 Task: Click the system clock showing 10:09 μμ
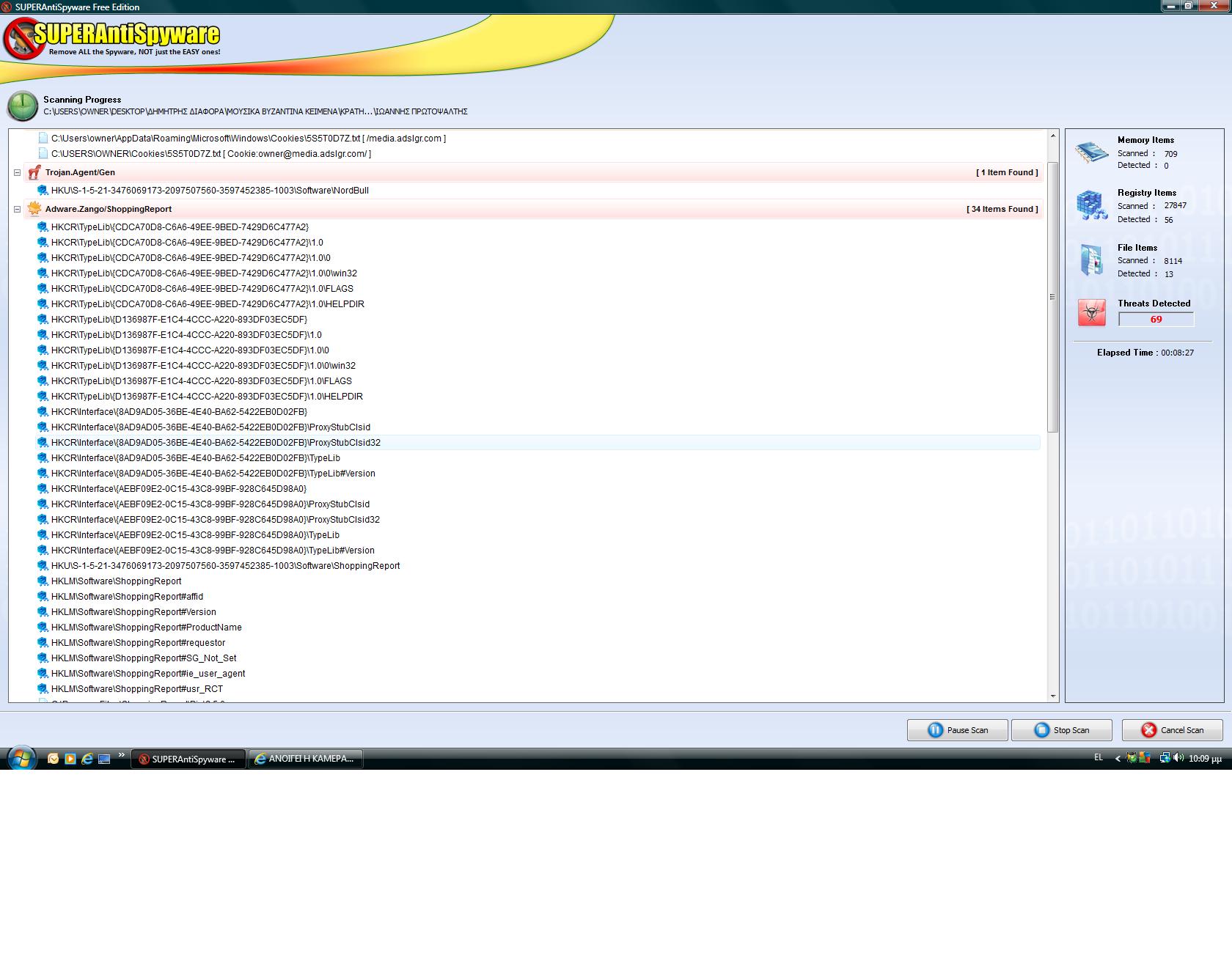tap(1205, 759)
